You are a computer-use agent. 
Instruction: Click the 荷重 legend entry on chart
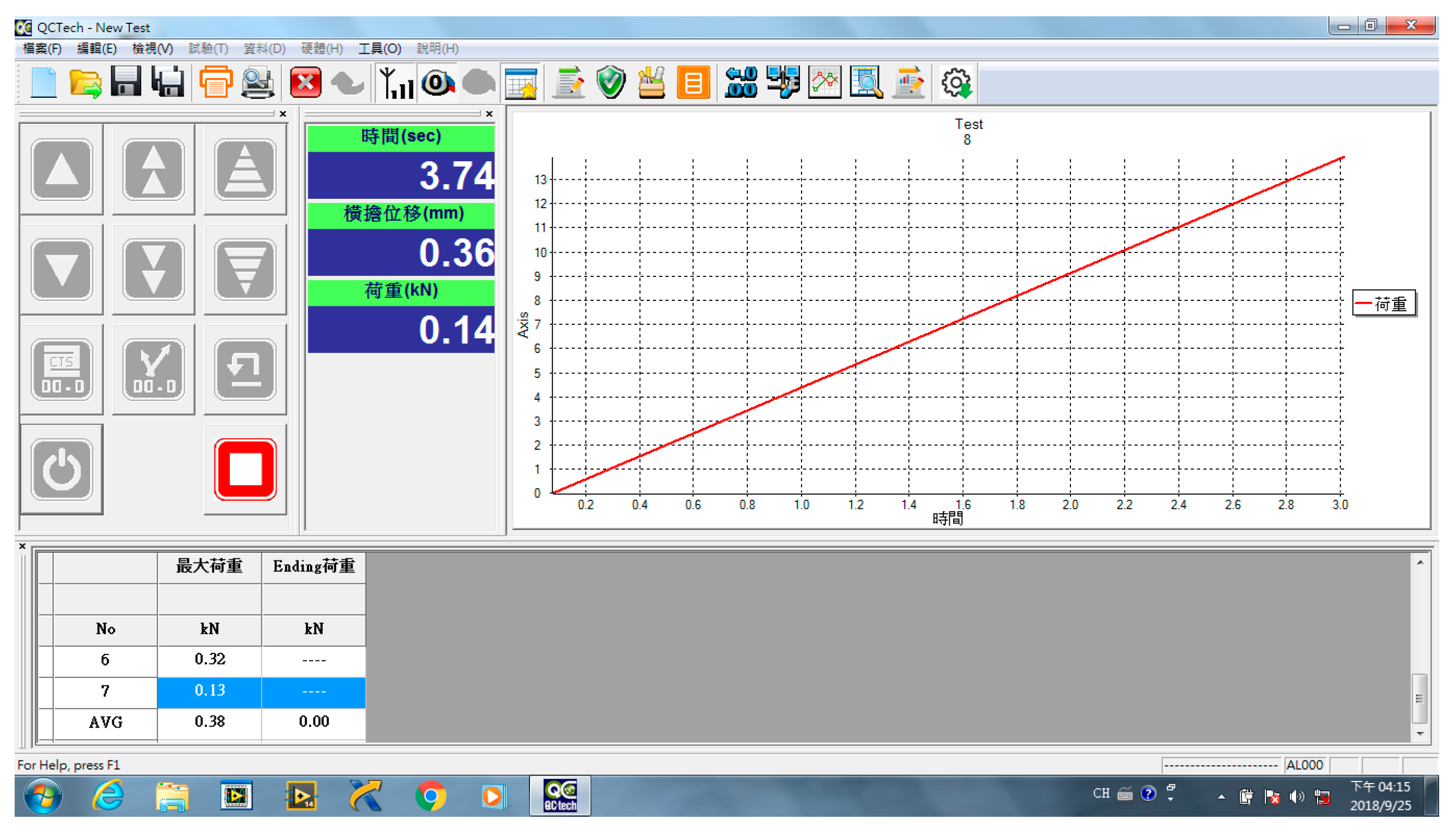[x=1383, y=304]
